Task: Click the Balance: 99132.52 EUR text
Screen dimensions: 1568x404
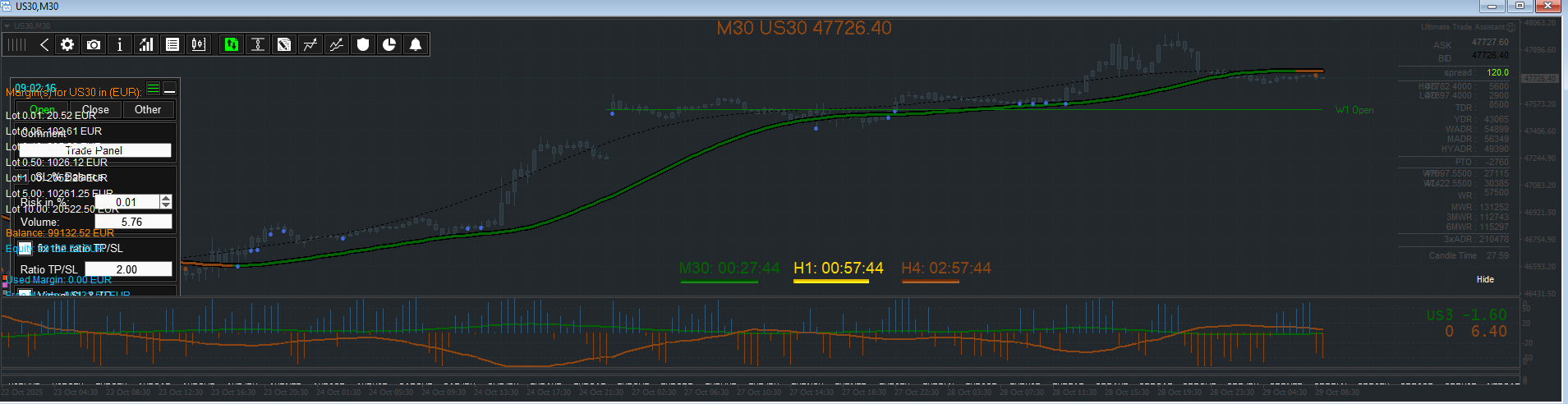Action: click(60, 233)
